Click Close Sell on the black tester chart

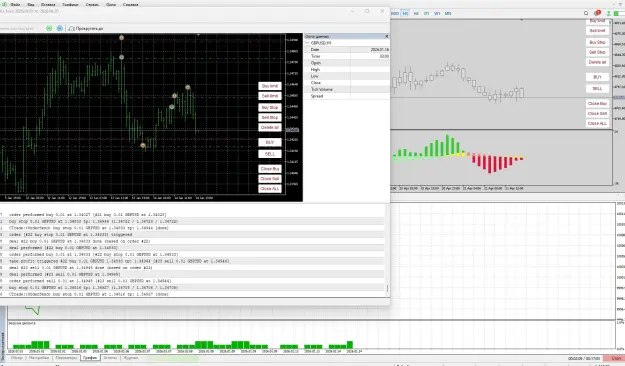point(270,179)
